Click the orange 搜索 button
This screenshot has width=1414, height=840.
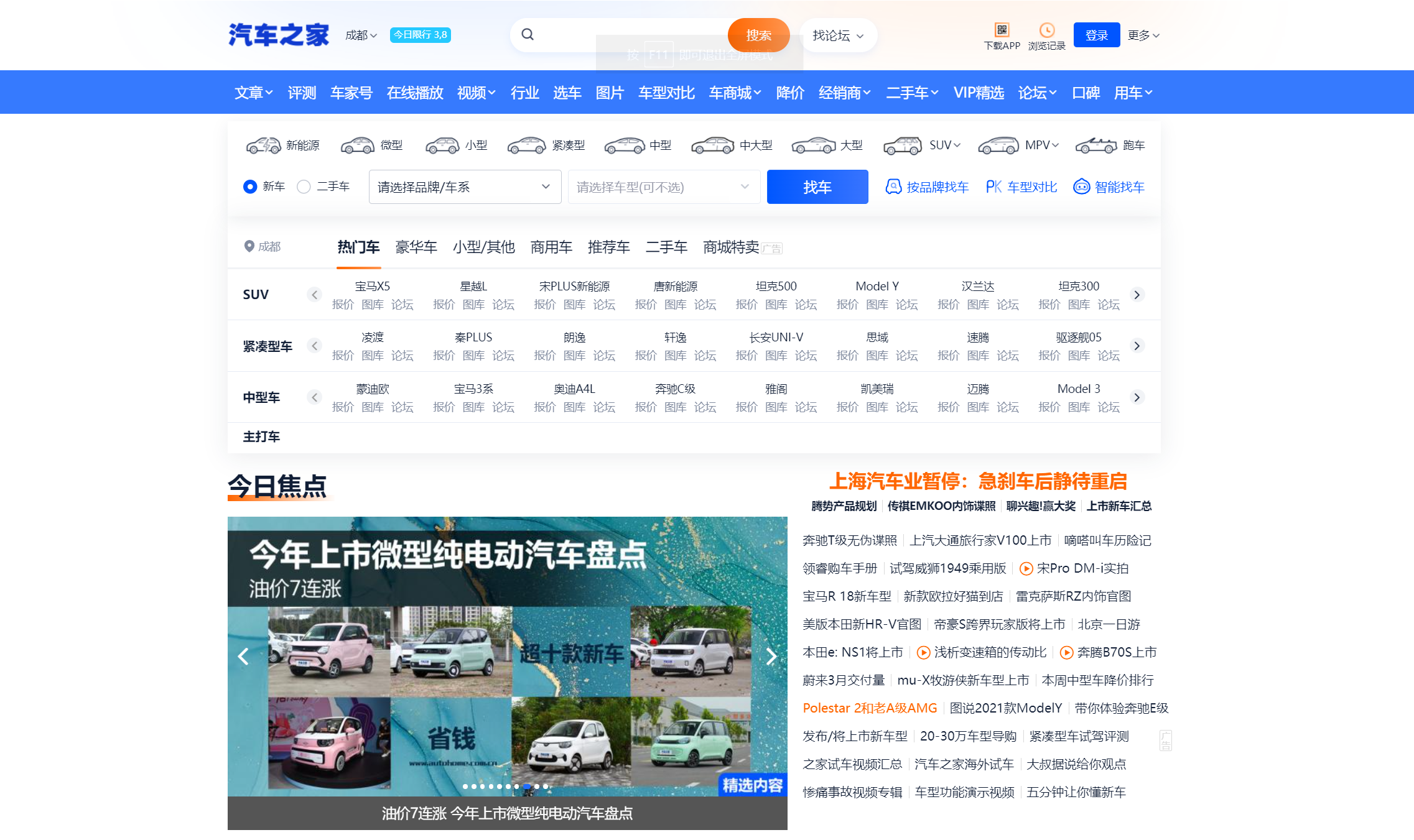(x=759, y=35)
